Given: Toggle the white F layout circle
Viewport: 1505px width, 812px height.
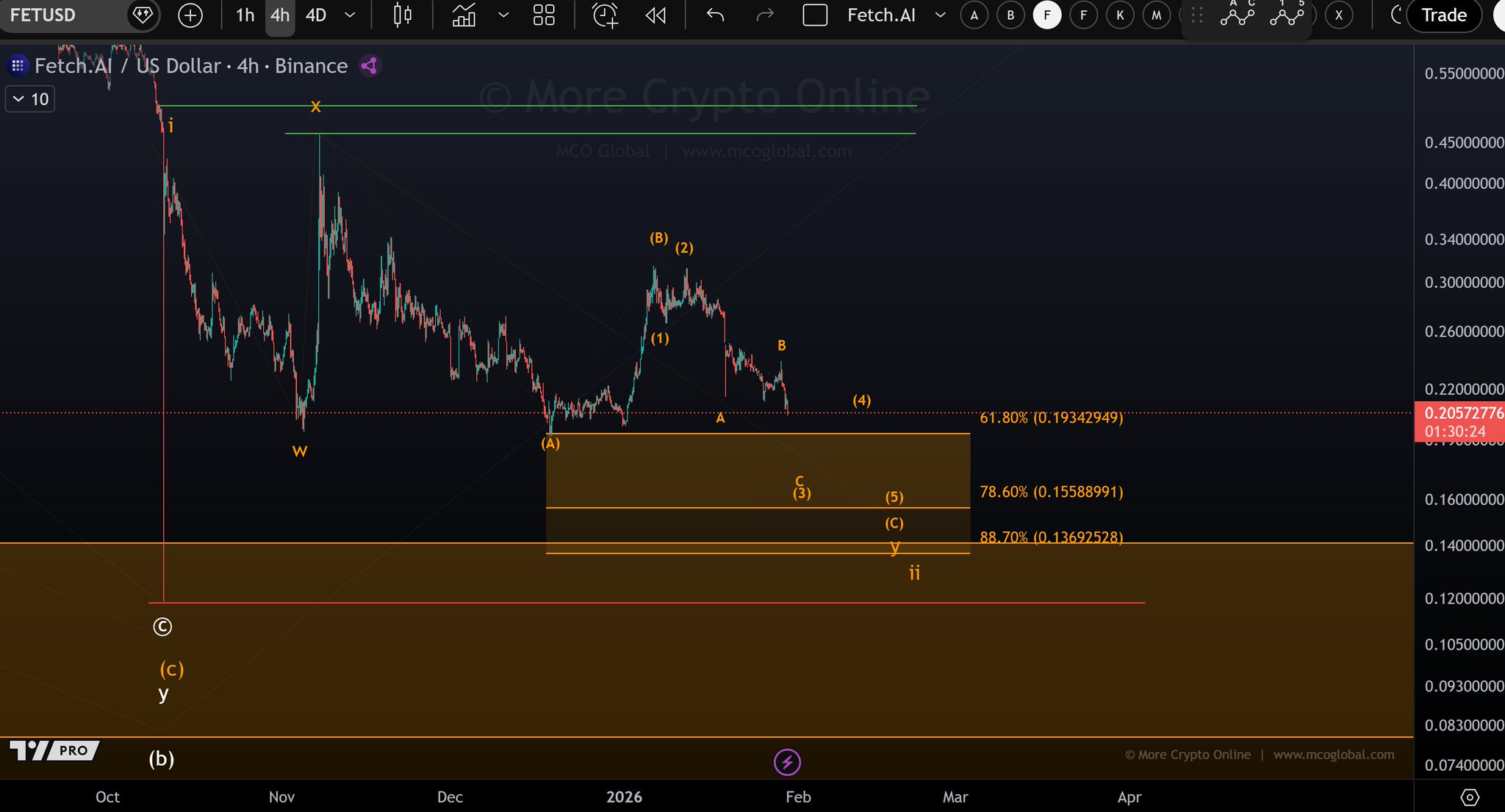Looking at the screenshot, I should point(1046,15).
